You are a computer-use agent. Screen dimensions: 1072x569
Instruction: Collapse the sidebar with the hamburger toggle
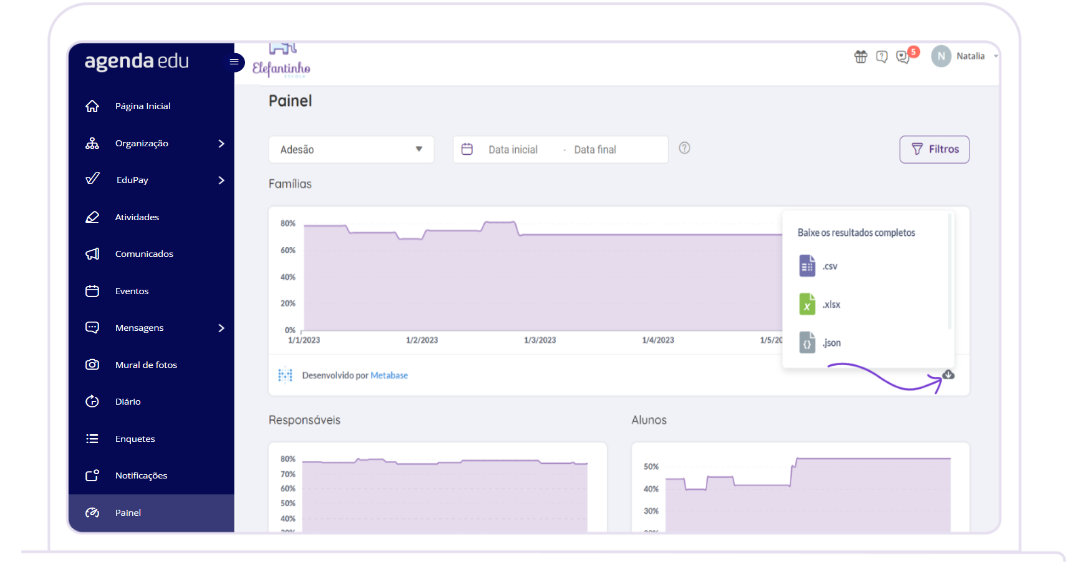[x=234, y=62]
